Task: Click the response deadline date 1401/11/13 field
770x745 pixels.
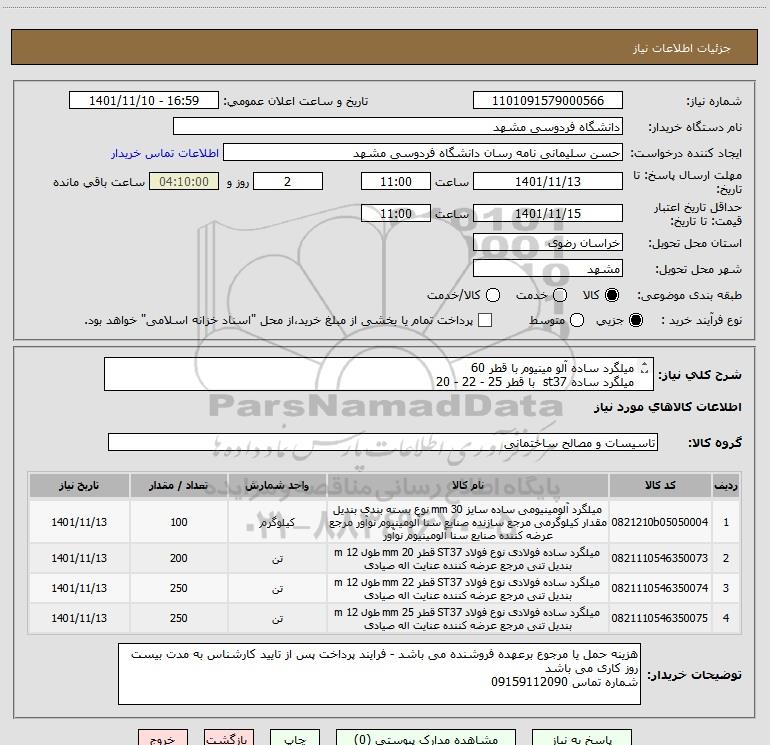Action: tap(548, 181)
